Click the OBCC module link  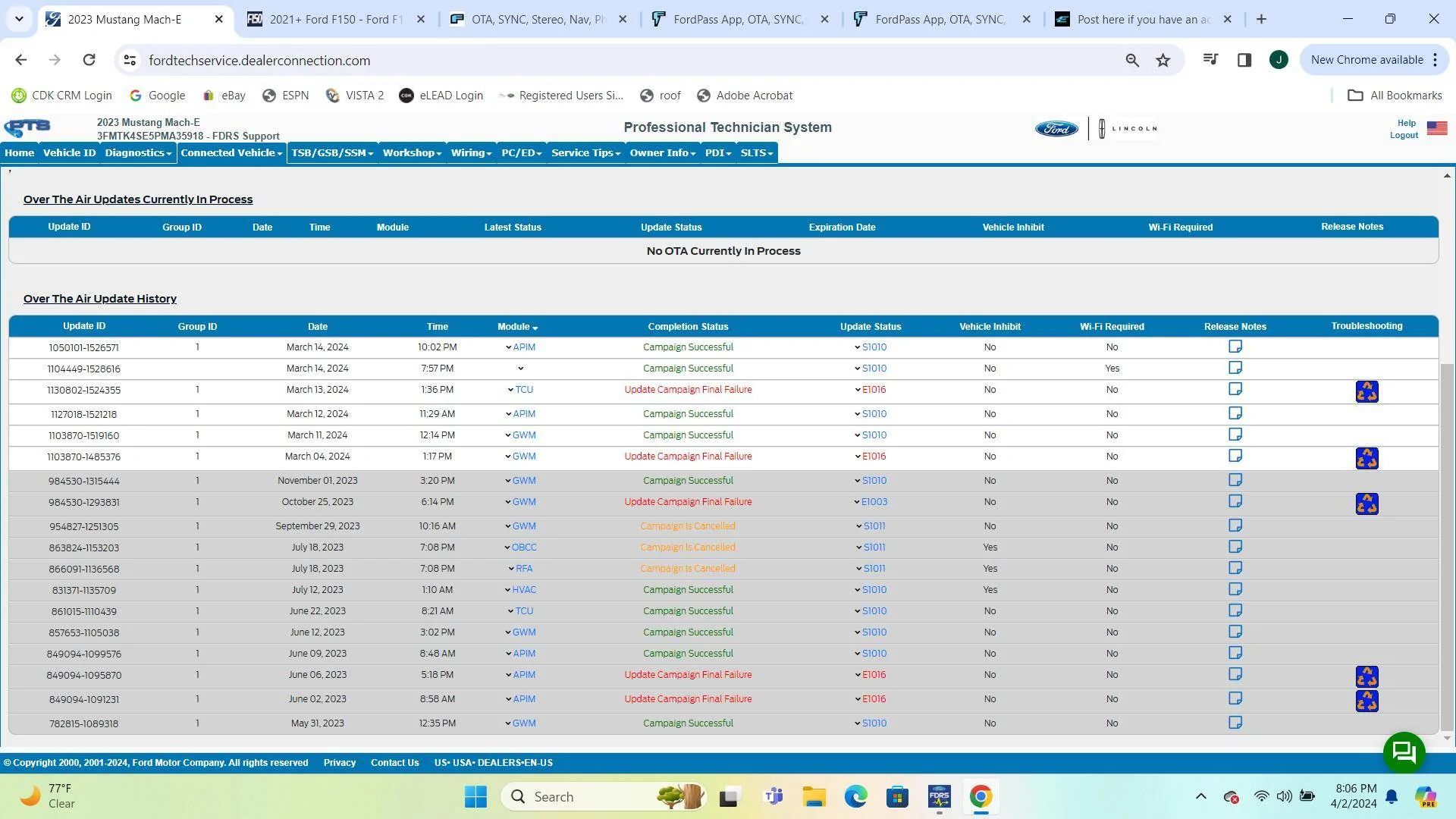[524, 548]
